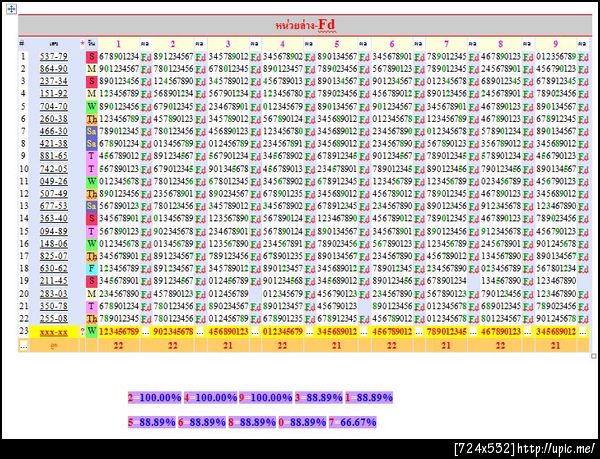Screen dimensions: 600x459
Task: Select the lottery number 537-79
Action: (54, 57)
